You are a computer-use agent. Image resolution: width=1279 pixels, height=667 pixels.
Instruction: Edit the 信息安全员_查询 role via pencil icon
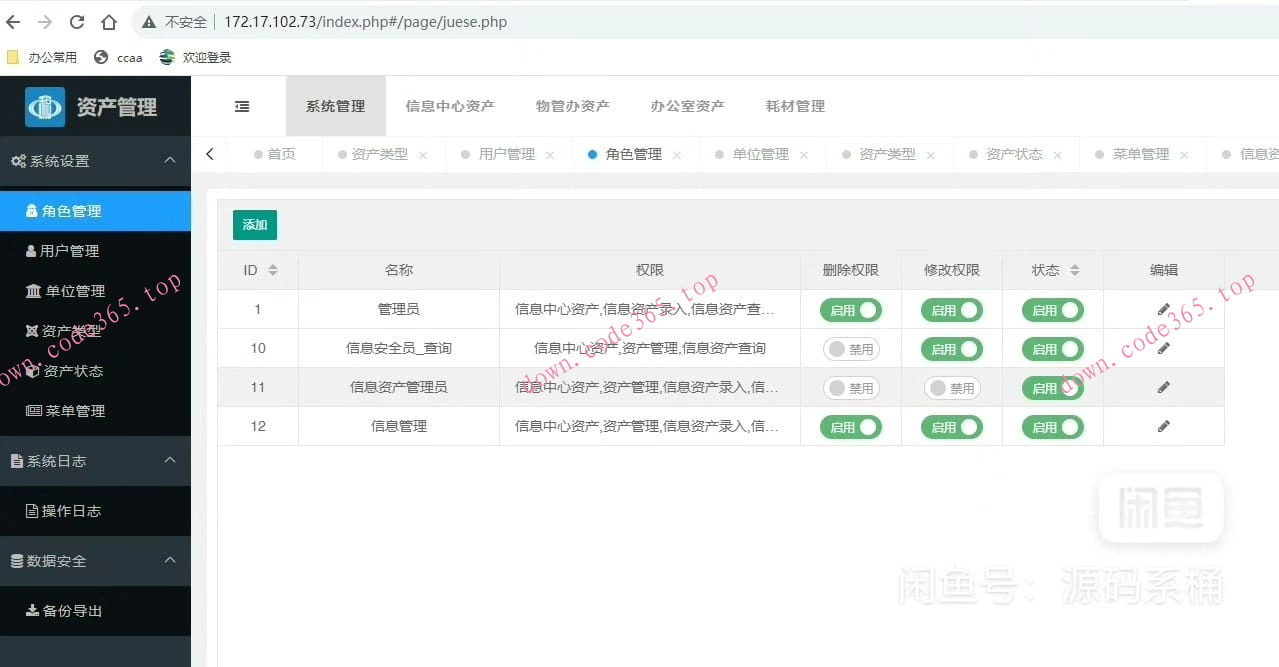(1162, 349)
